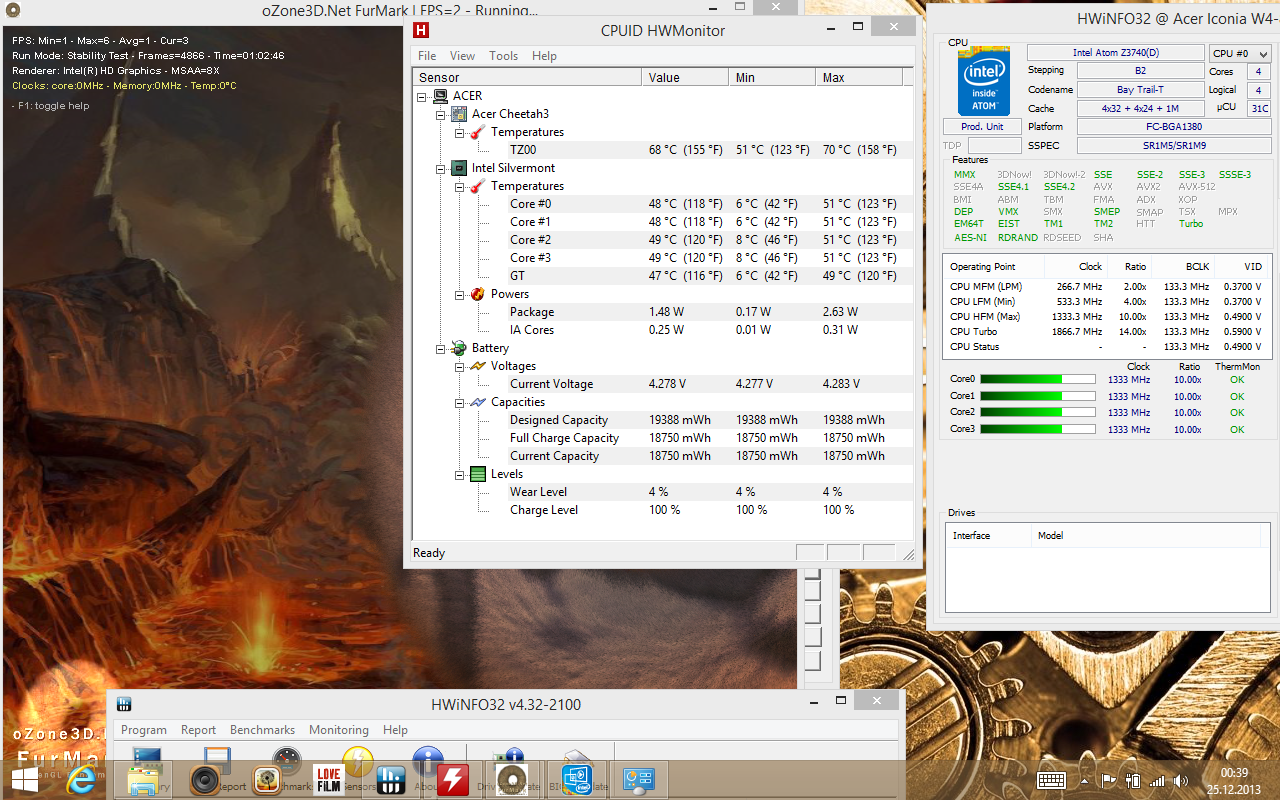This screenshot has height=800, width=1280.
Task: Click the Core1 green usage bar
Action: (x=1038, y=396)
